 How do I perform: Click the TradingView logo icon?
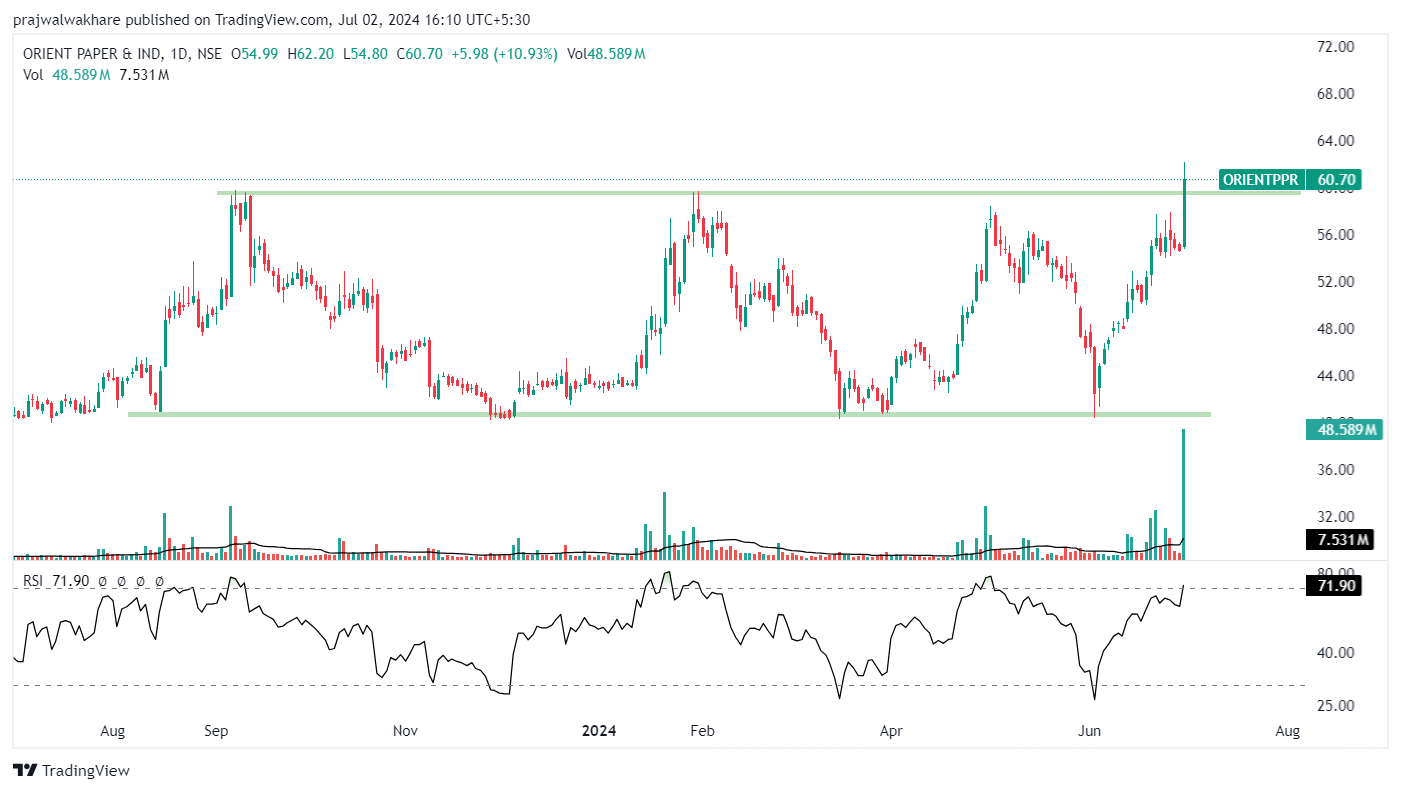25,770
